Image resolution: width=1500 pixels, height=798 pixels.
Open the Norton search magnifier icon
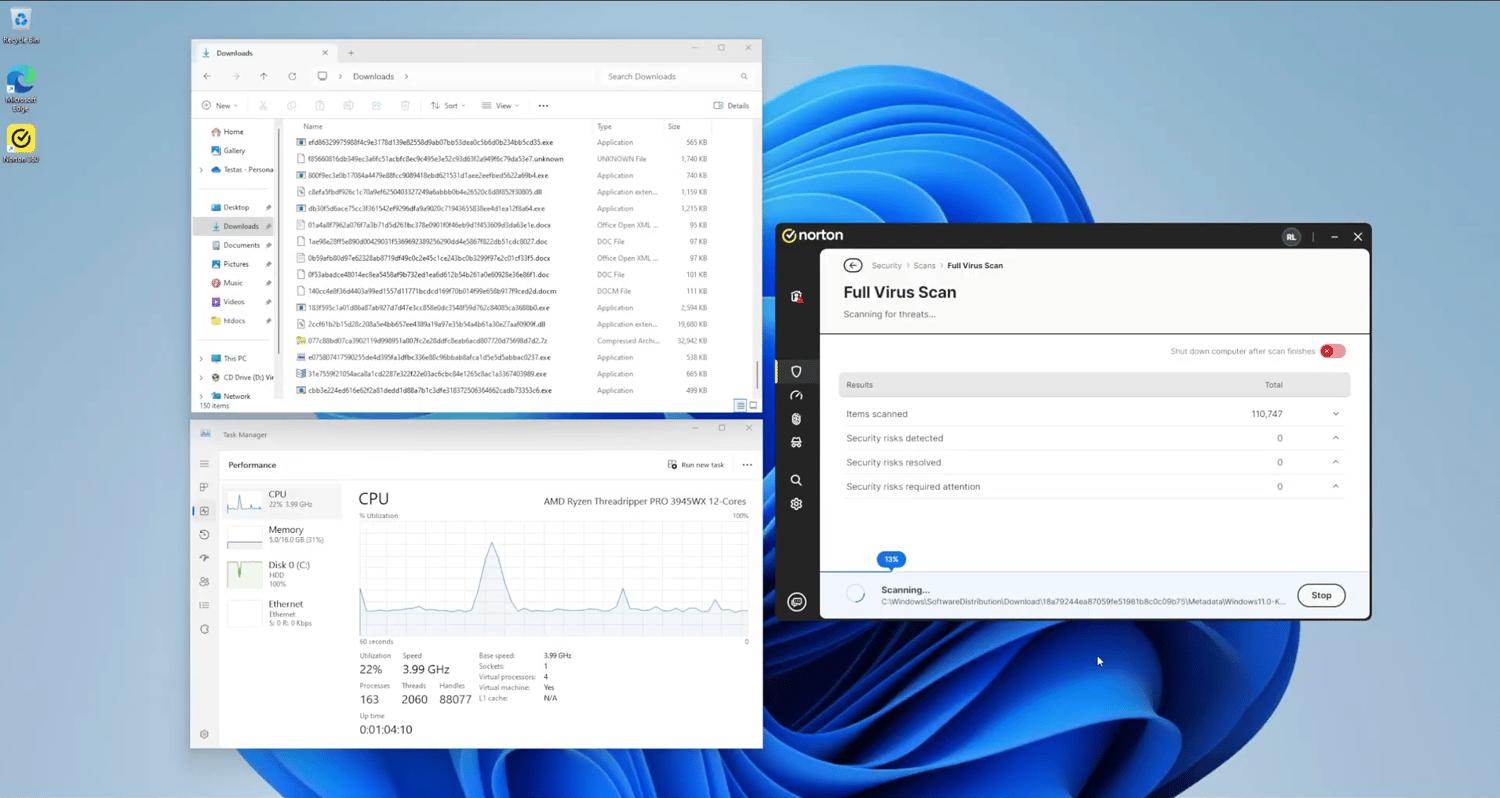pyautogui.click(x=796, y=480)
